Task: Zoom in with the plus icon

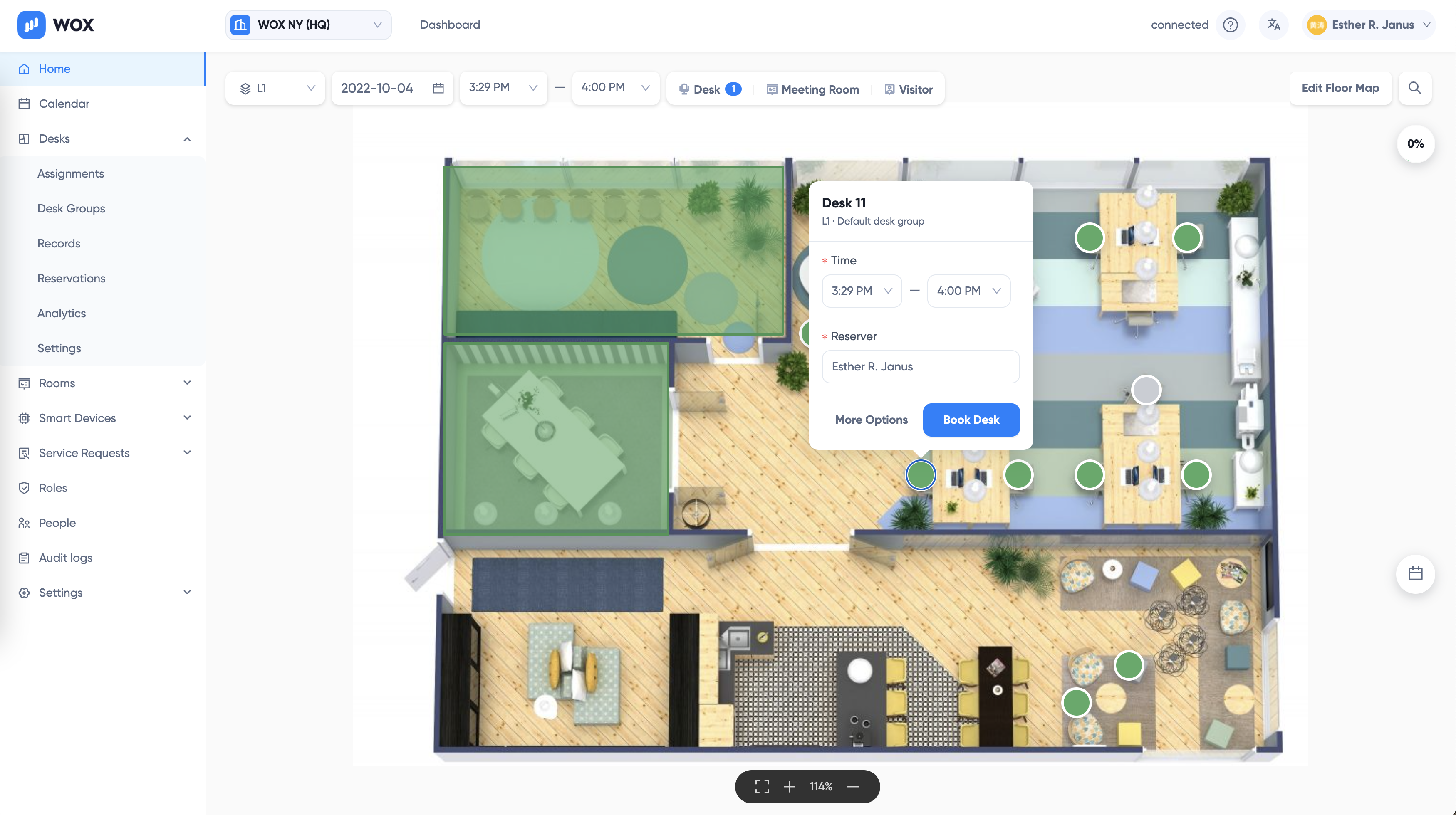Action: [x=790, y=787]
